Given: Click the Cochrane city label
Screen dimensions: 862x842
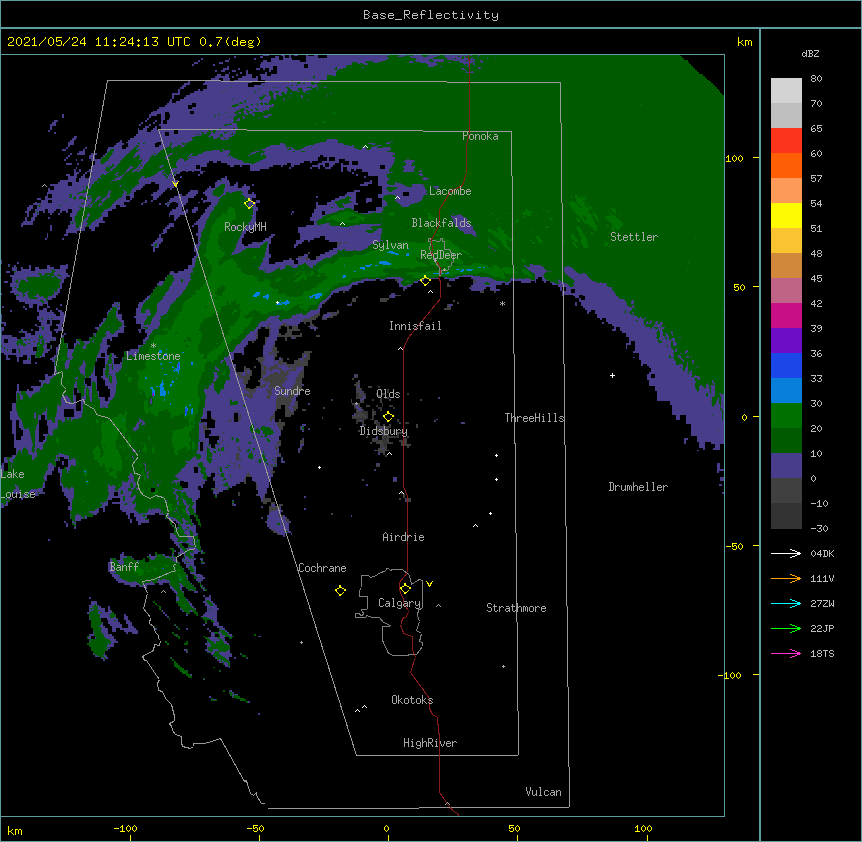Looking at the screenshot, I should pos(322,568).
